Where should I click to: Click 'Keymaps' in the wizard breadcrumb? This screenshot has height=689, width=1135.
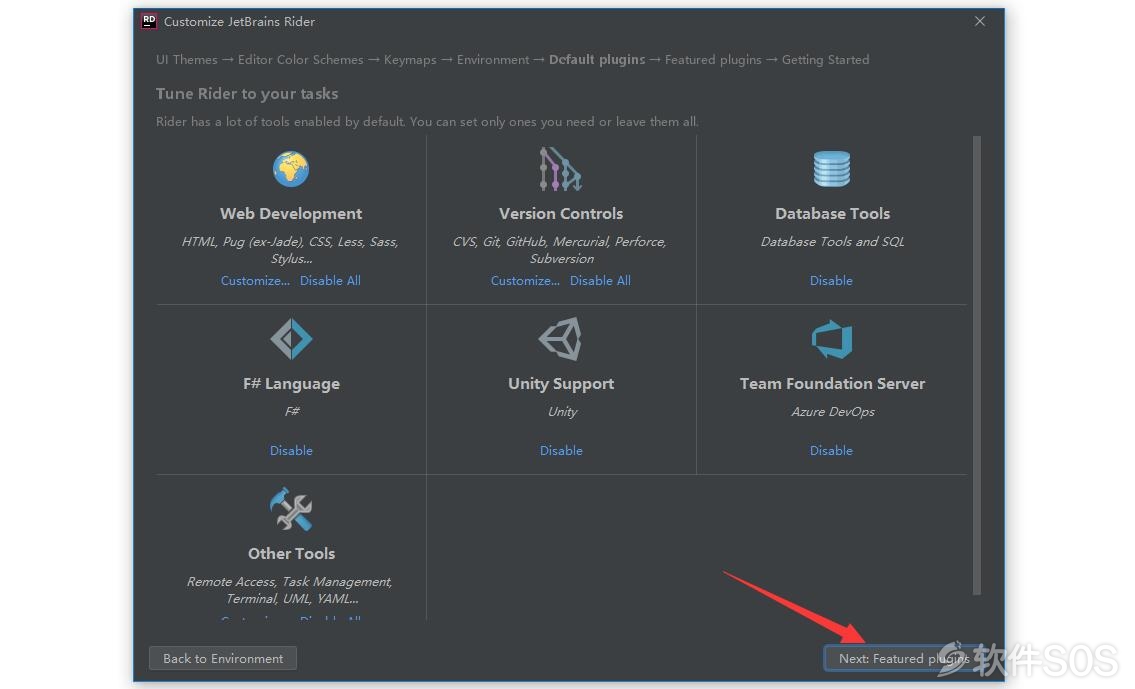pyautogui.click(x=410, y=60)
